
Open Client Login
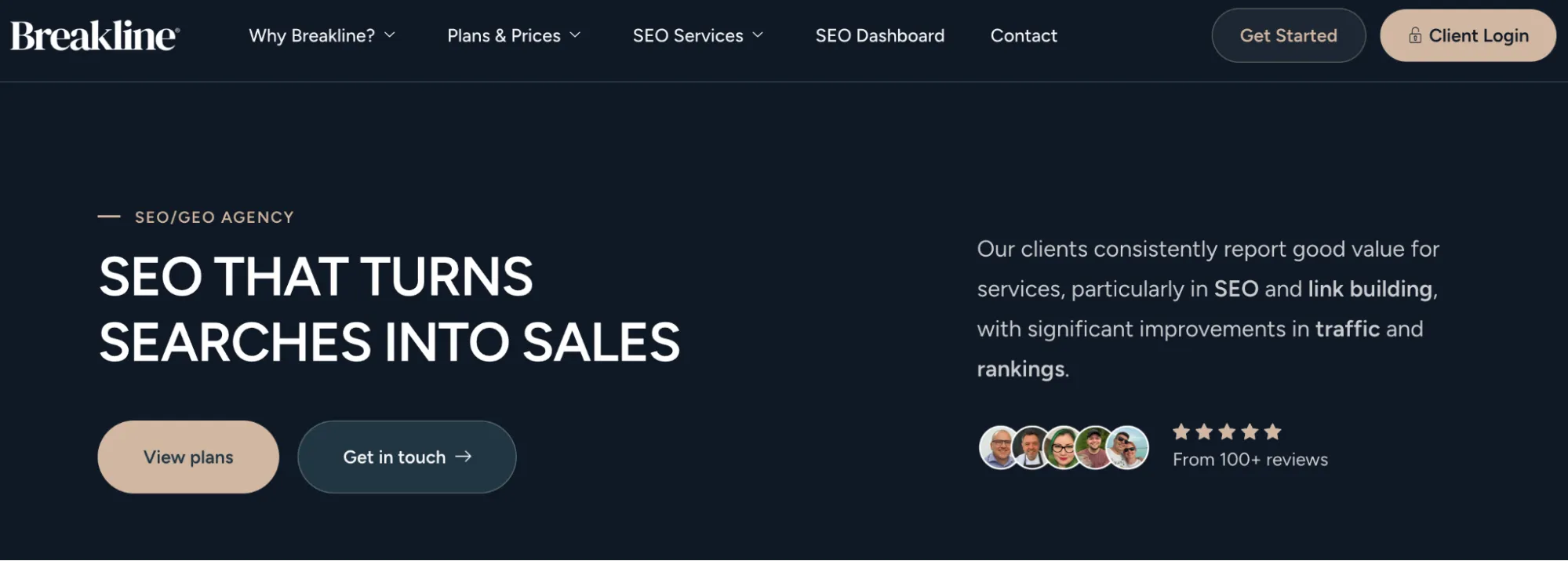1468,35
